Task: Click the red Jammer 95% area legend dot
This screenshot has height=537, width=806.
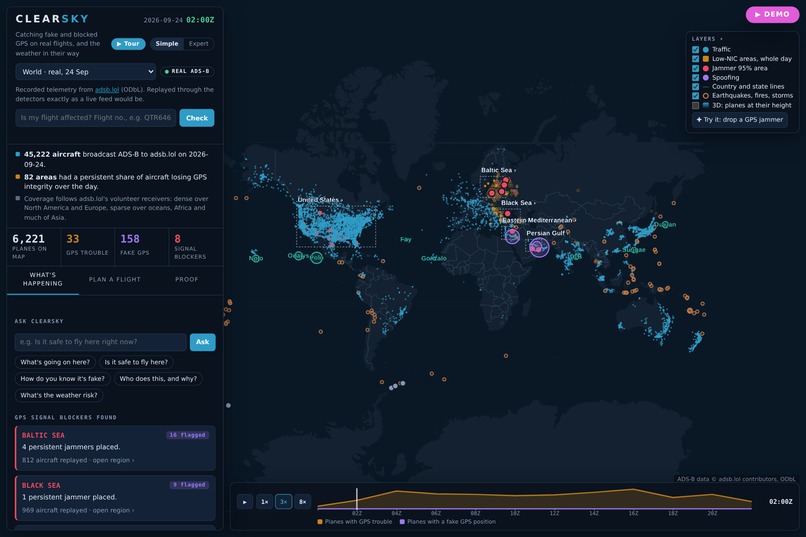Action: (x=706, y=68)
